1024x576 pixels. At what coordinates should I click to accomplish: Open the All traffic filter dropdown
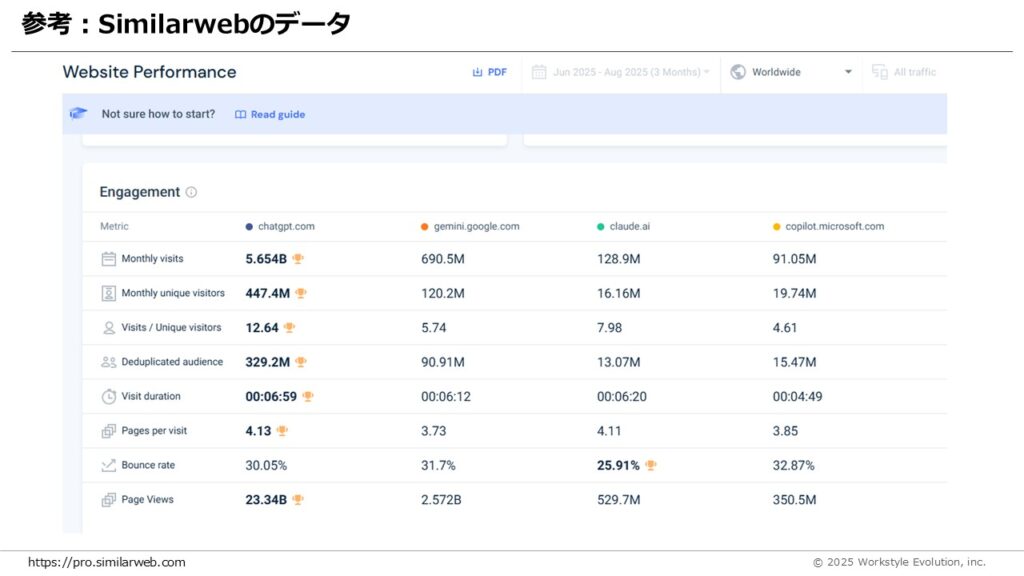coord(905,72)
